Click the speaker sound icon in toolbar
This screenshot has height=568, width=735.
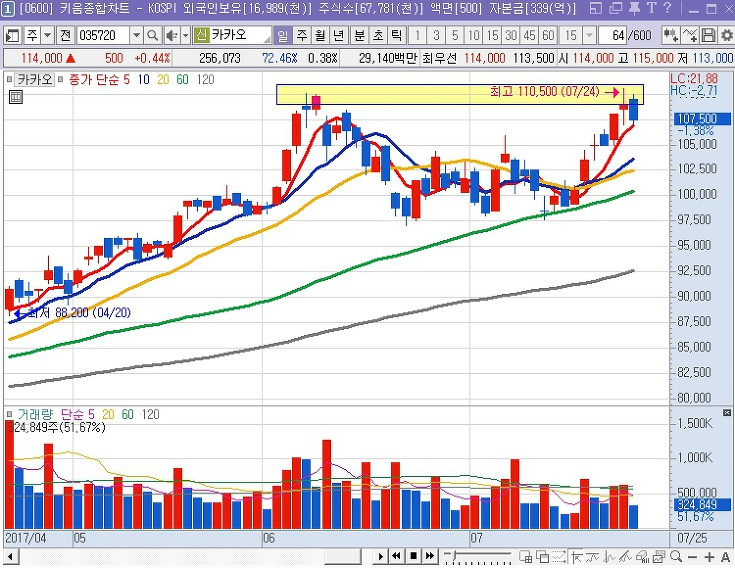[172, 35]
